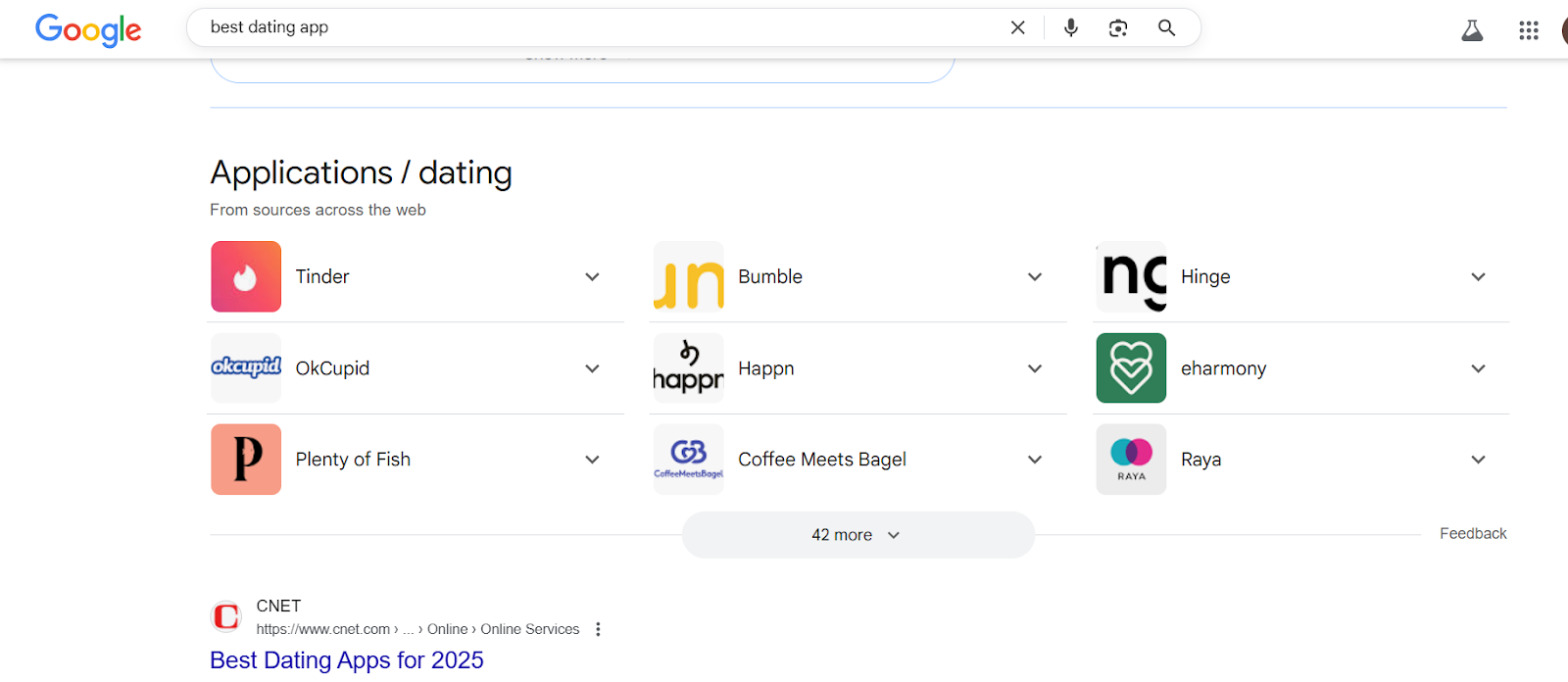Expand the Hinge entry chevron
Viewport: 1568px width, 682px height.
pyautogui.click(x=1478, y=276)
